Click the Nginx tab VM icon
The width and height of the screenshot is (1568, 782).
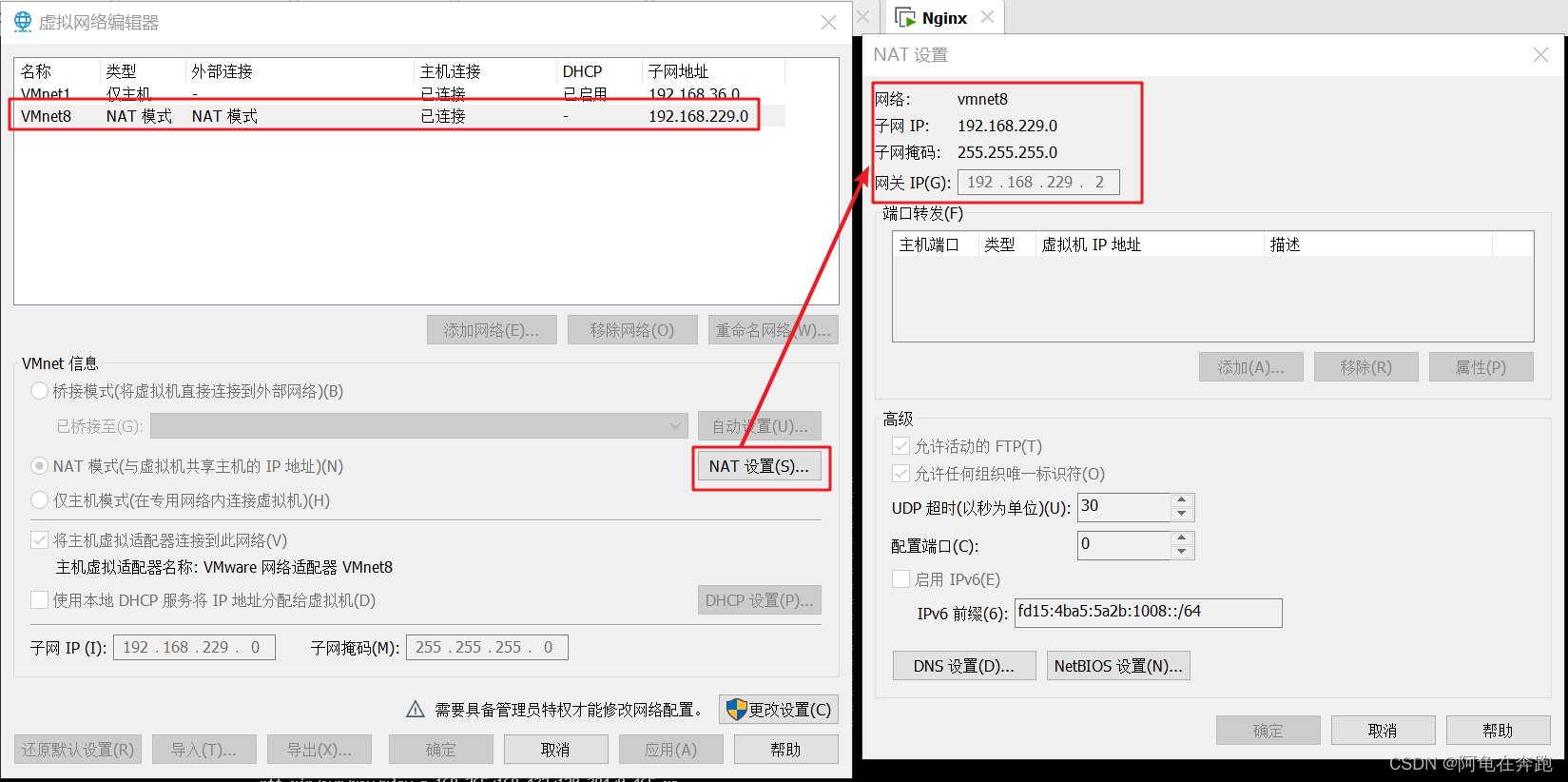pos(905,18)
